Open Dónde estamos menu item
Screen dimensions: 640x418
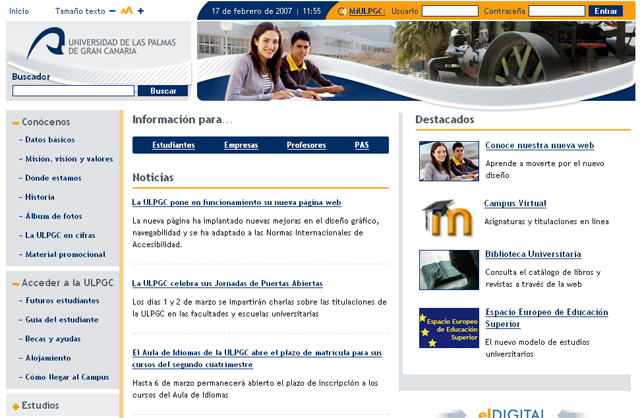point(53,178)
